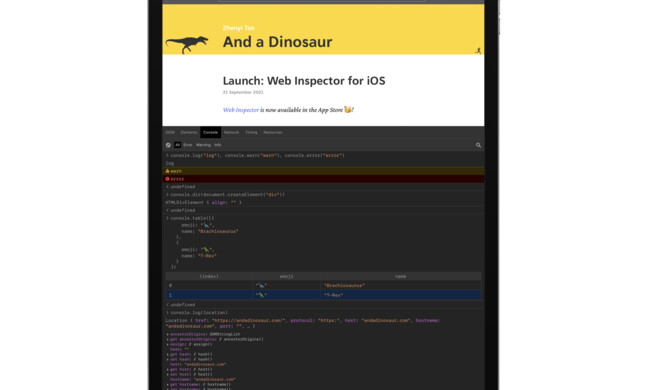Select the "Brachiosaurus" table cell
Viewport: 660px width, 390px height.
coord(401,286)
